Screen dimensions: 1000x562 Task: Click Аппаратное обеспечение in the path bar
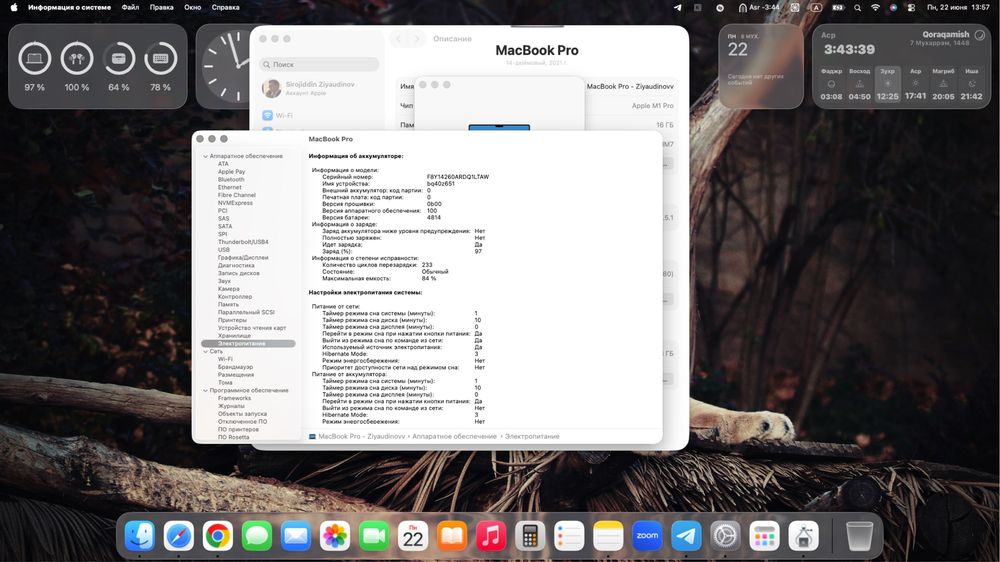(454, 436)
